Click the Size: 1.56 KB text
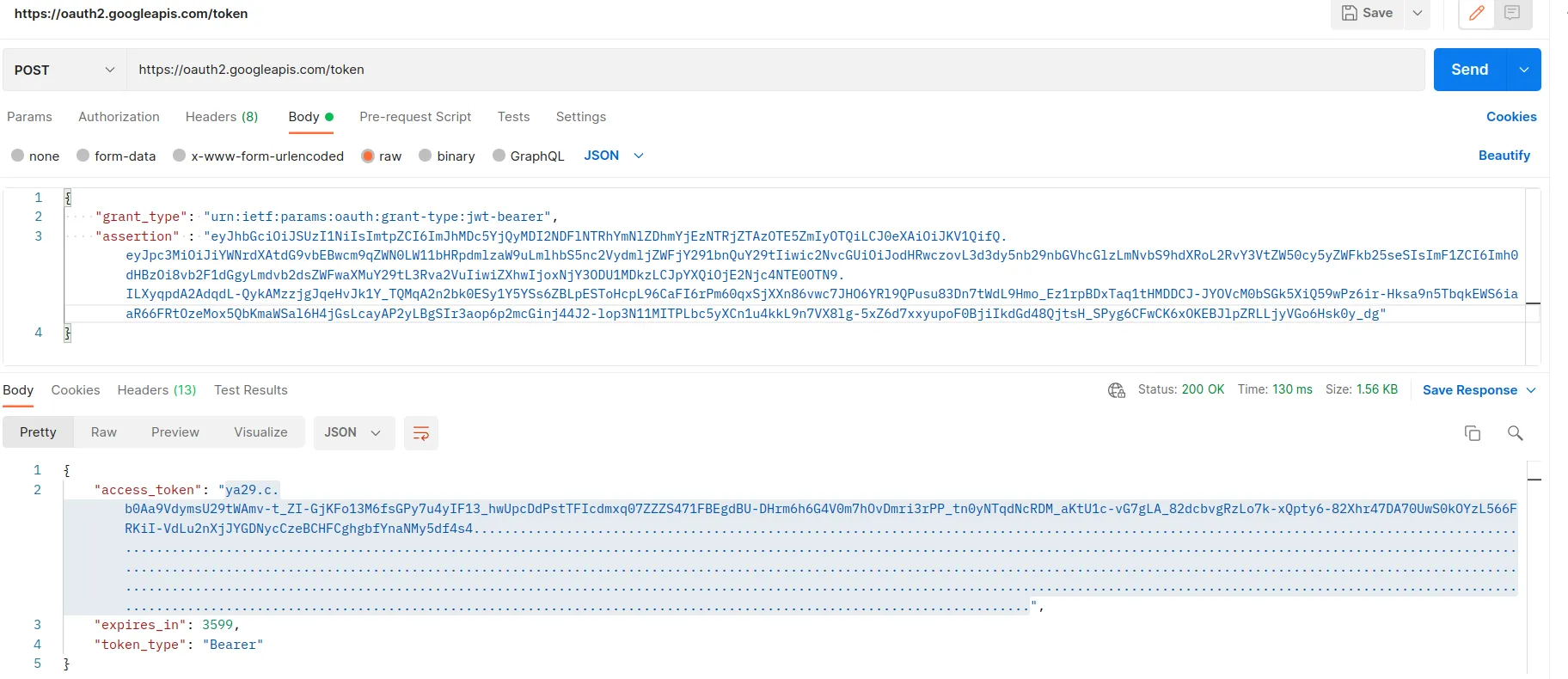1568x679 pixels. point(1362,389)
